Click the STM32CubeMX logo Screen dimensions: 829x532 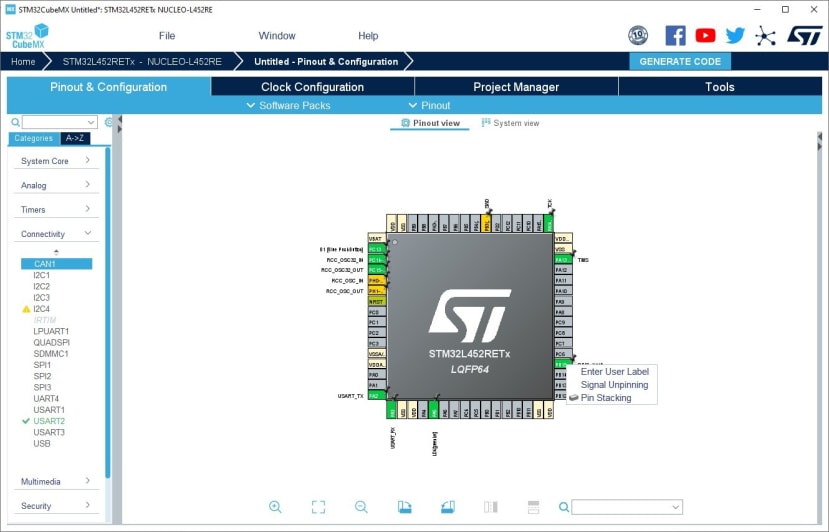[27, 36]
